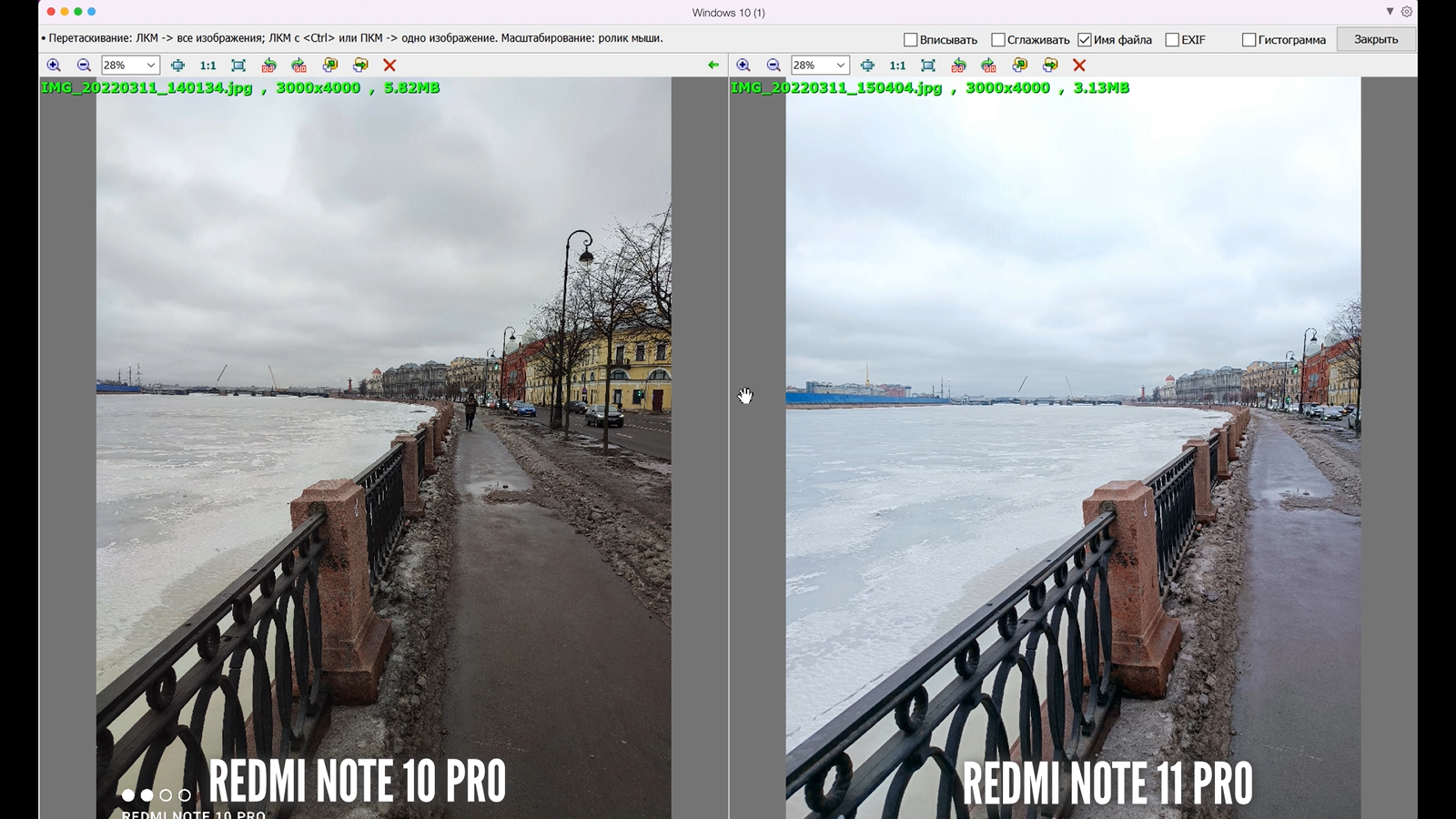
Task: Fit right pane image to window
Action: tap(927, 66)
